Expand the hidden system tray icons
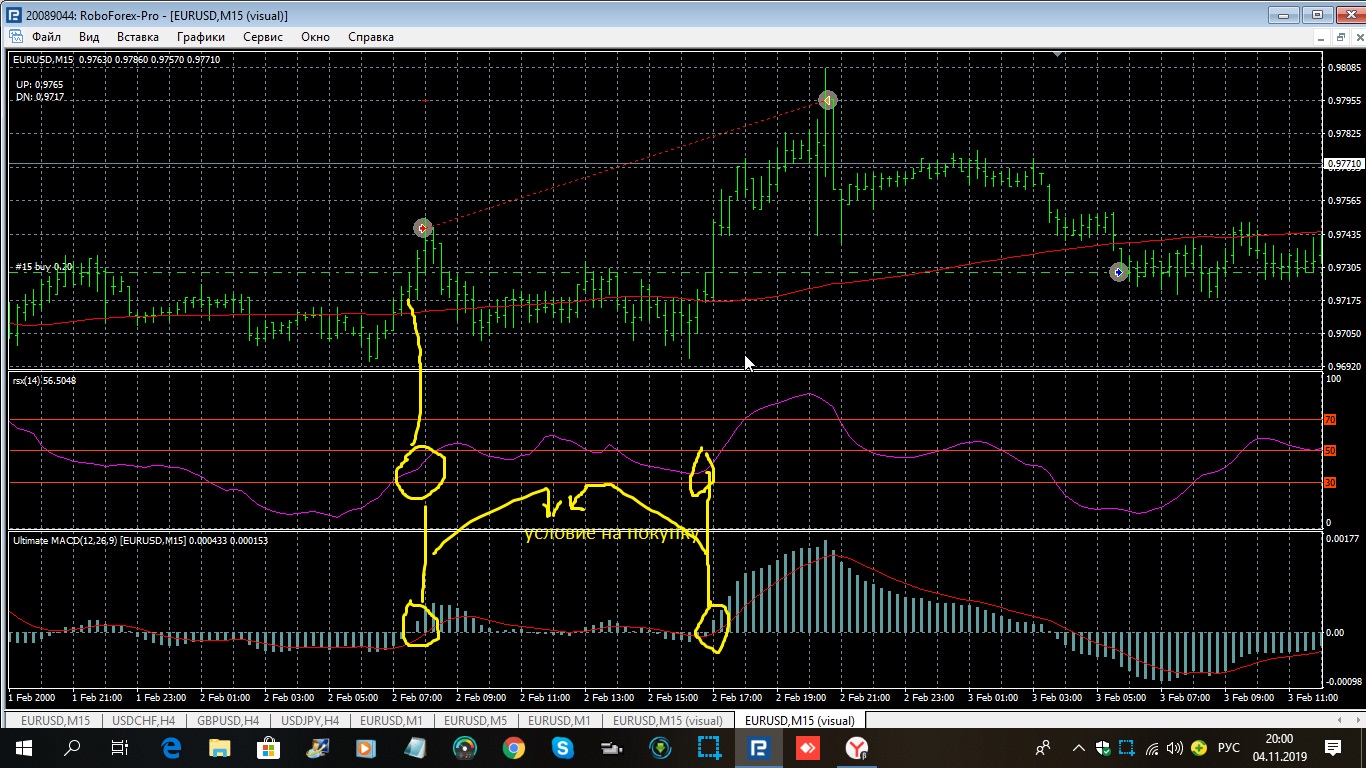 pos(1078,747)
